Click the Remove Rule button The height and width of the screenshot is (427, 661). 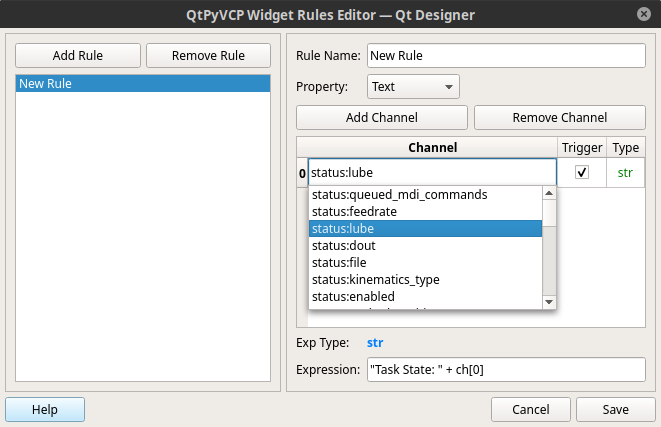pyautogui.click(x=208, y=55)
